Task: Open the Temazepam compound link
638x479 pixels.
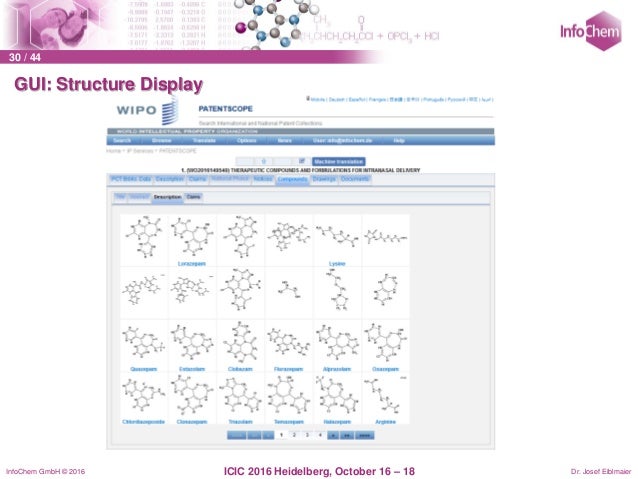Action: coord(288,422)
